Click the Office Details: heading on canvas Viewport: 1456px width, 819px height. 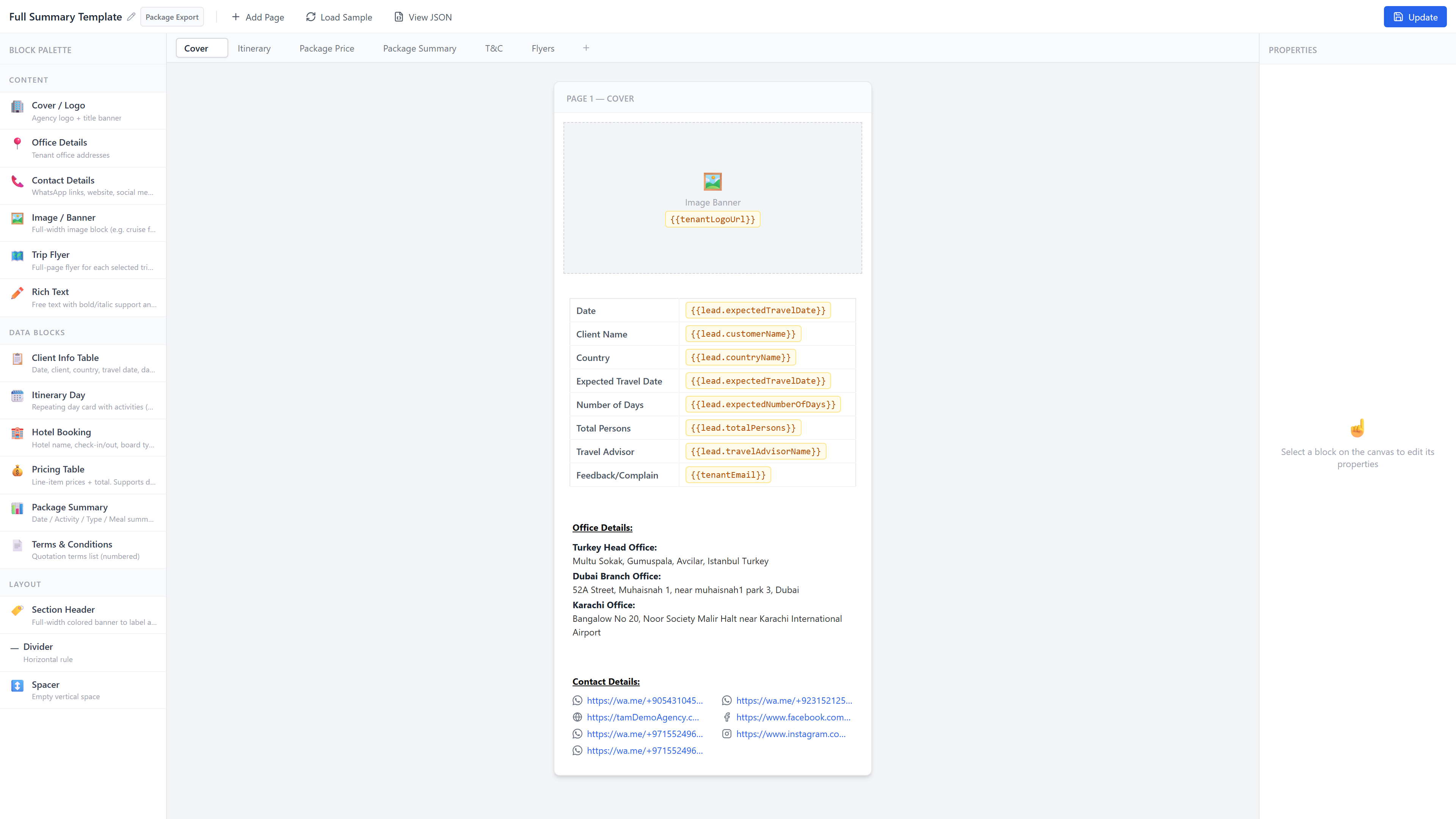(x=602, y=527)
